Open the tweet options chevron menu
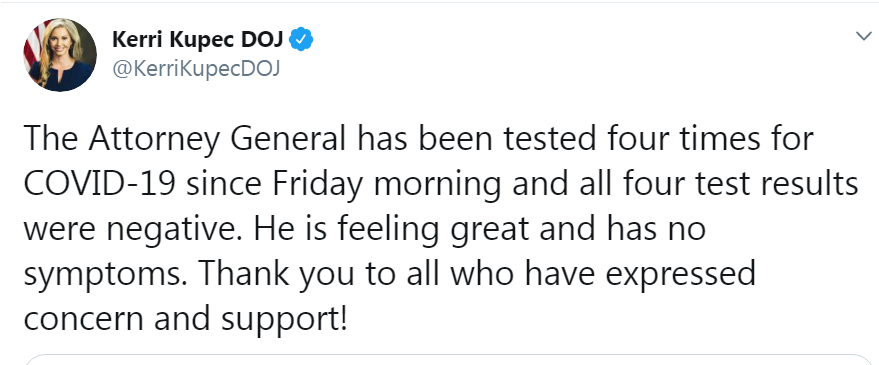879x365 pixels. coord(864,36)
